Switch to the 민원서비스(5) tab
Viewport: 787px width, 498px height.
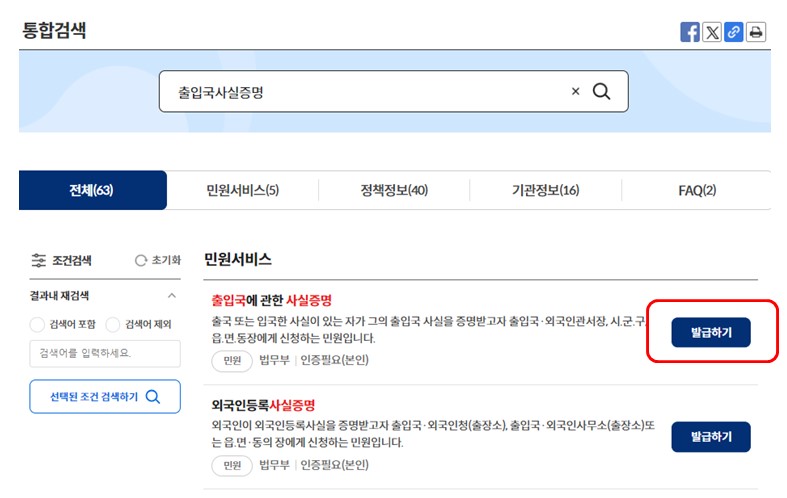pos(243,190)
